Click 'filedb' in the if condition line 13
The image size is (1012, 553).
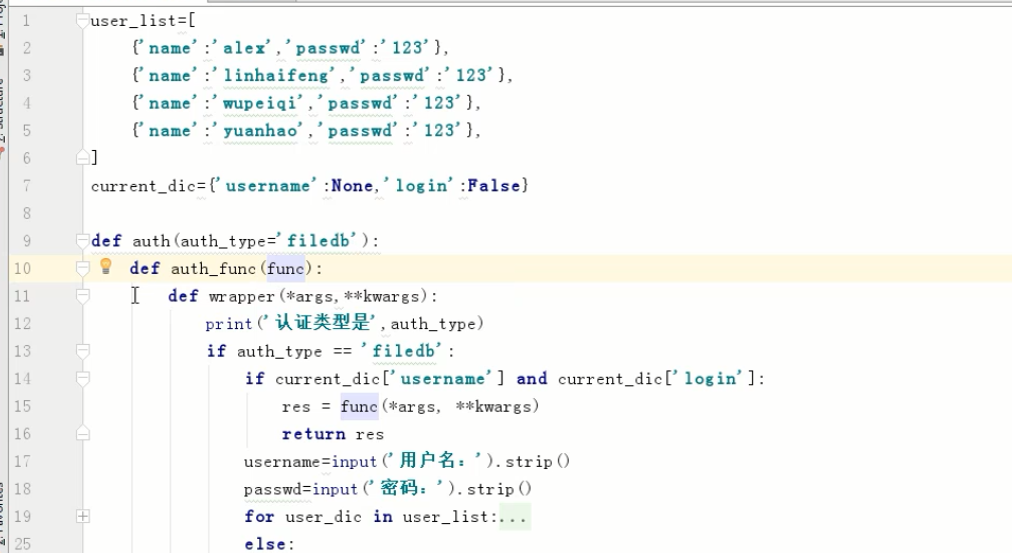click(401, 351)
